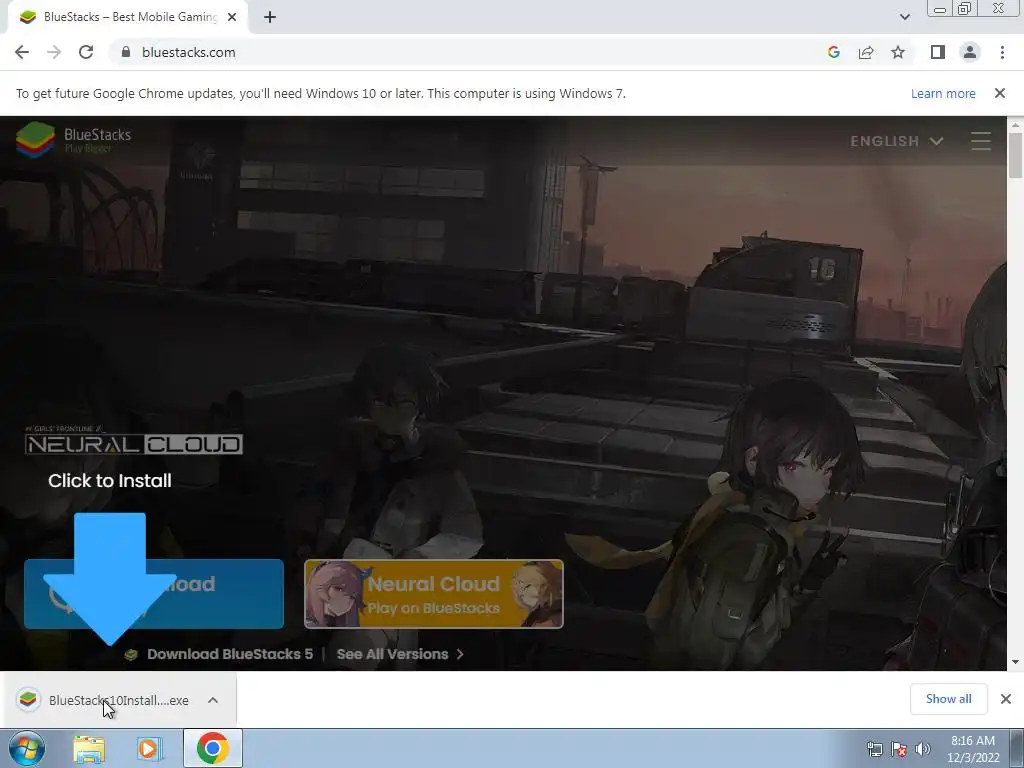Open the Chrome side panel
This screenshot has width=1024, height=768.
tap(938, 52)
